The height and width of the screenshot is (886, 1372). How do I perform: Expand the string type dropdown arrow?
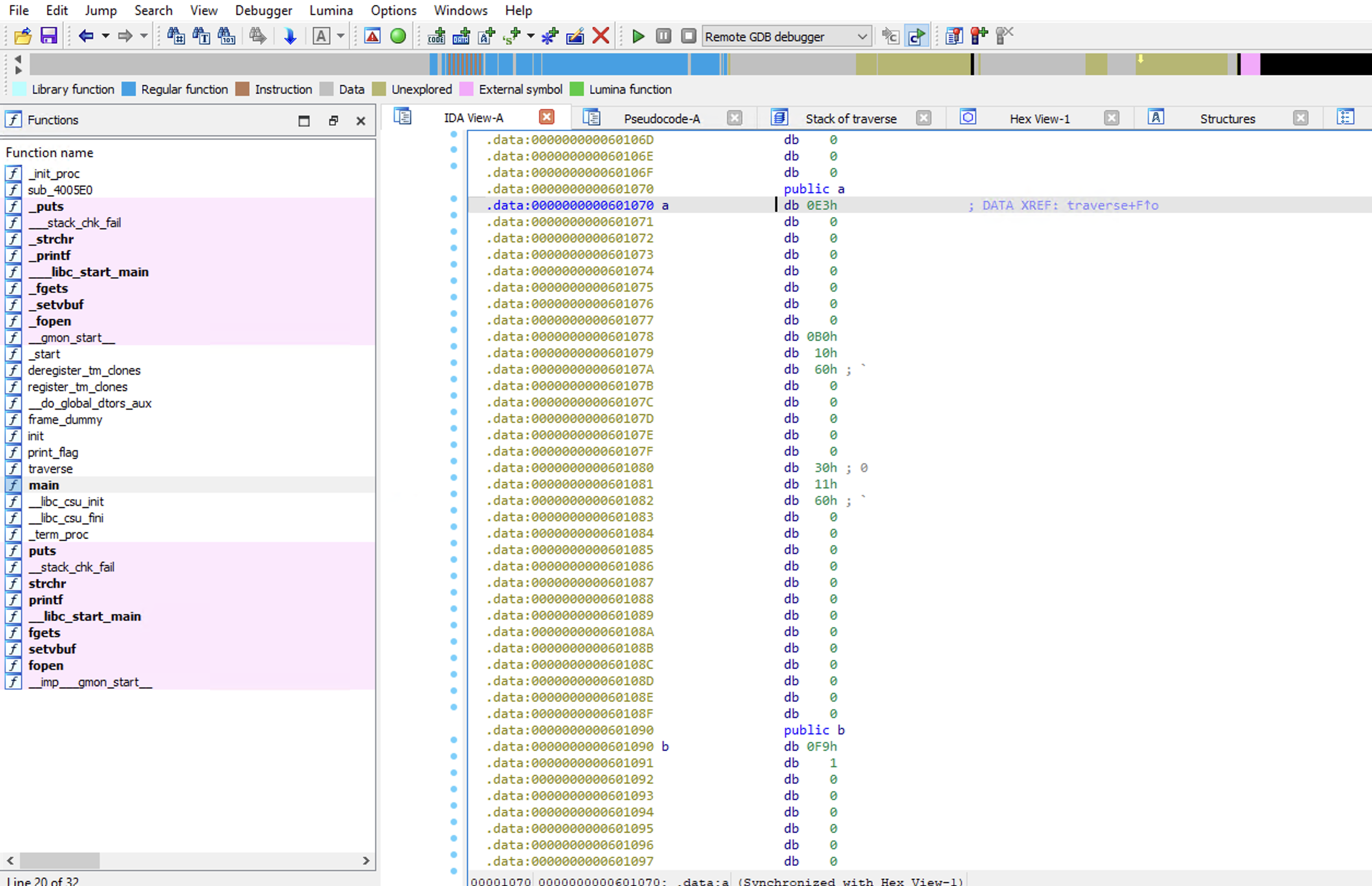coord(531,36)
